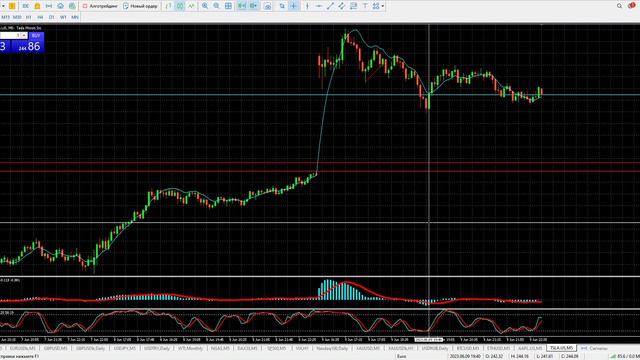
Task: Open the XAUUSD M5 chart tab
Action: [368, 348]
